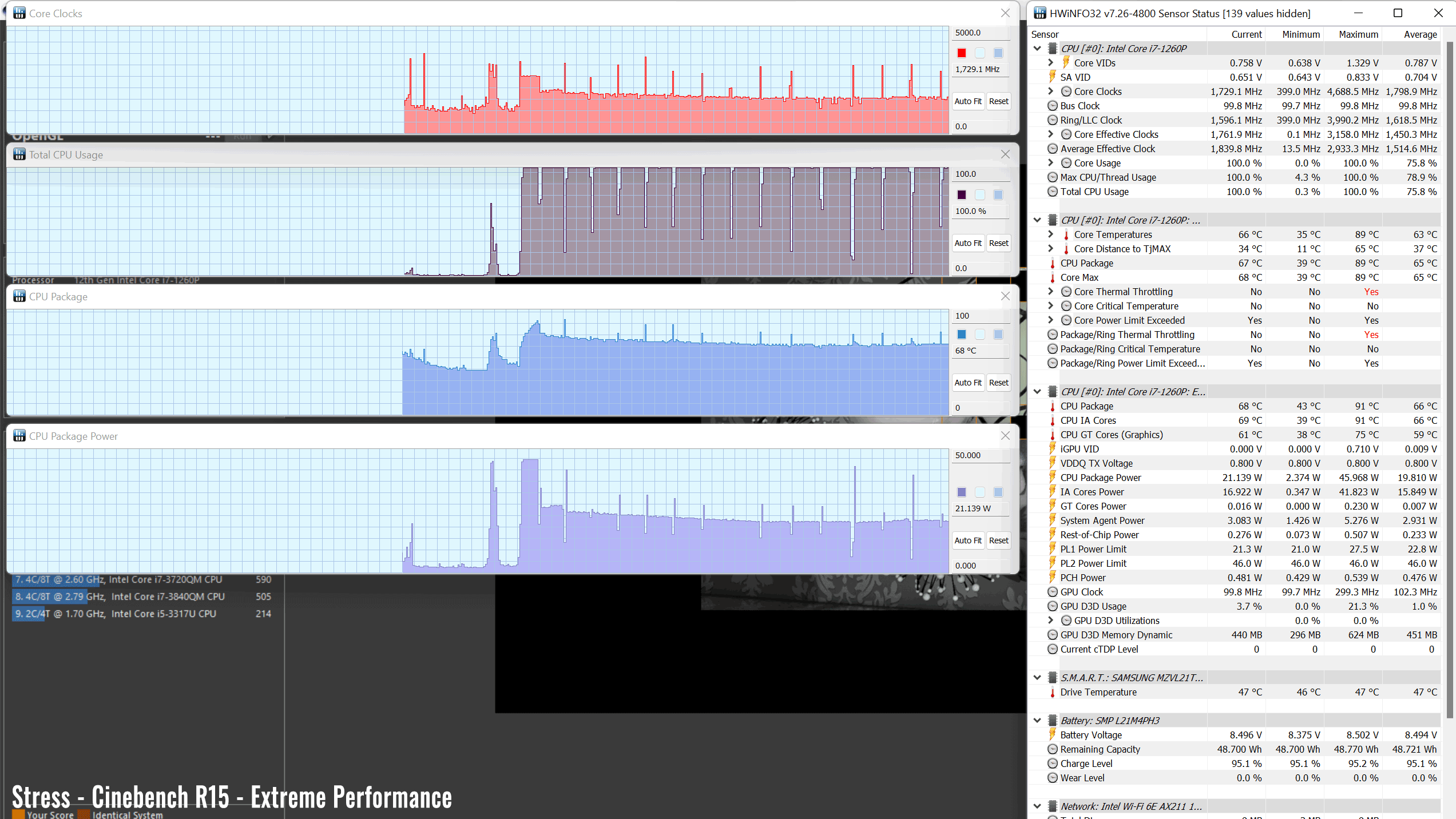The image size is (1456, 819).
Task: Click the CPU Package graph window icon
Action: point(19,296)
